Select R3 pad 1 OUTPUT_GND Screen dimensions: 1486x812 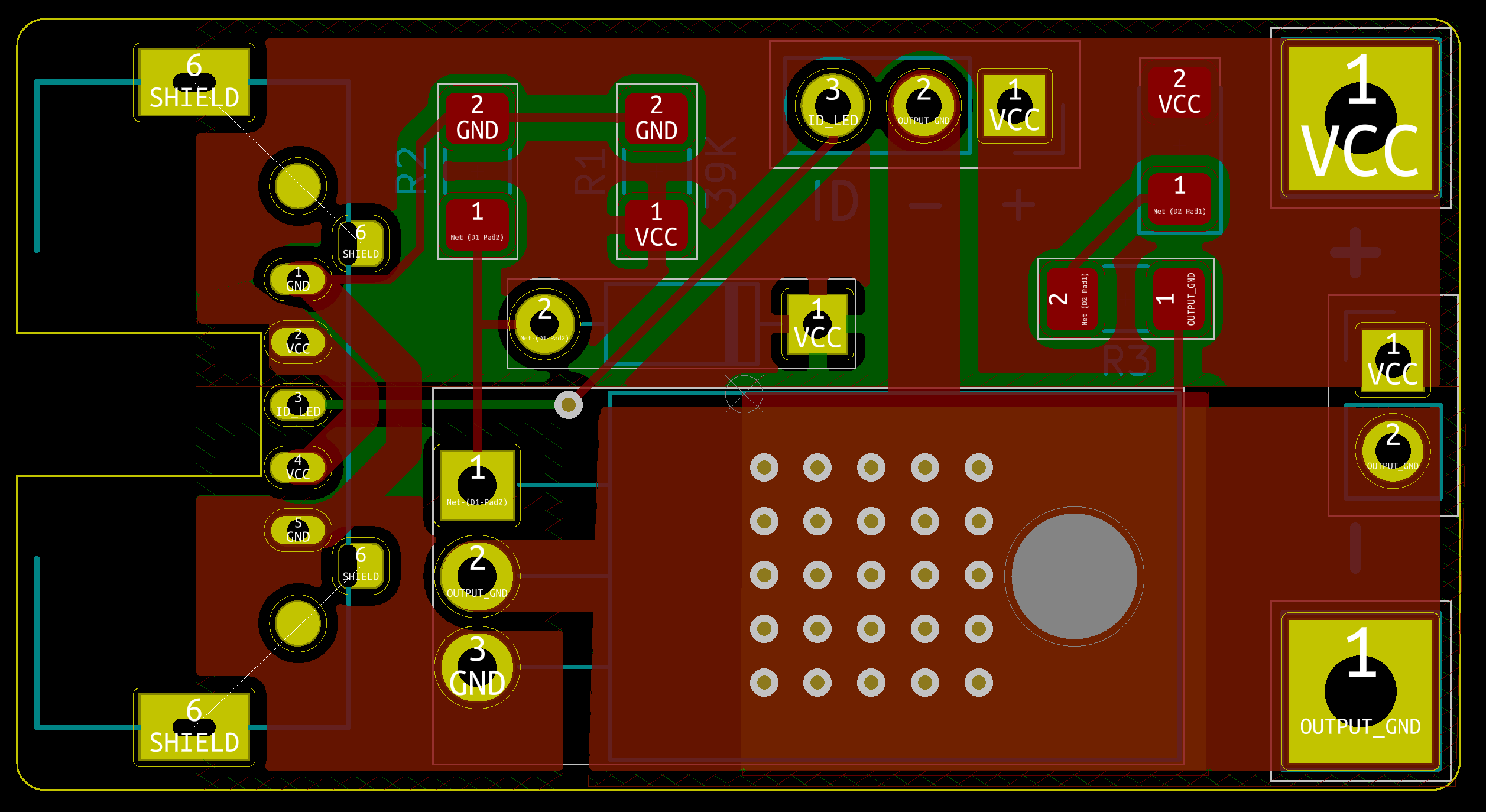[x=1179, y=299]
